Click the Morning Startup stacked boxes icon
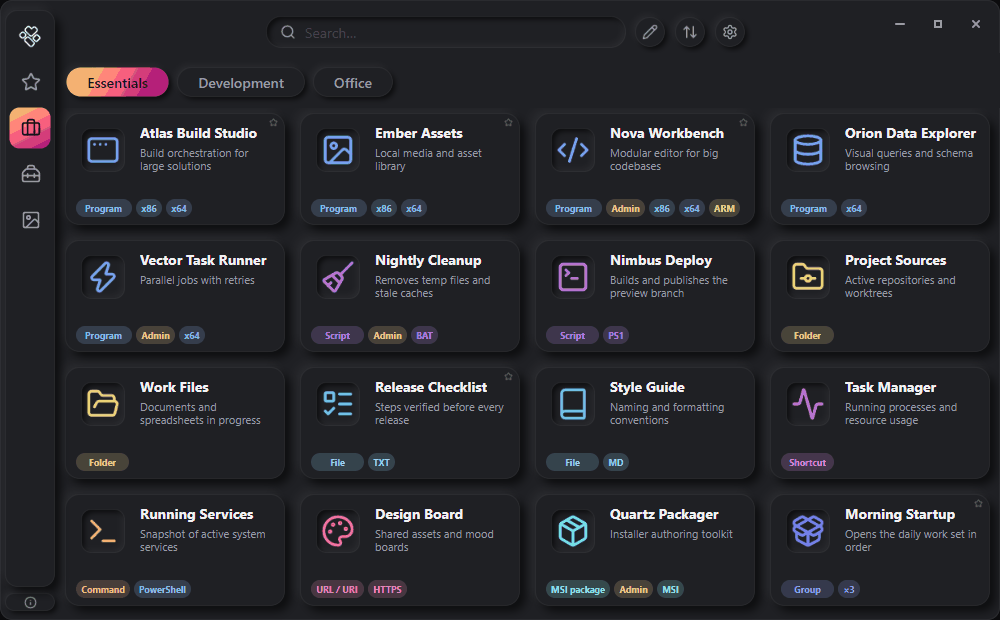 pyautogui.click(x=807, y=531)
